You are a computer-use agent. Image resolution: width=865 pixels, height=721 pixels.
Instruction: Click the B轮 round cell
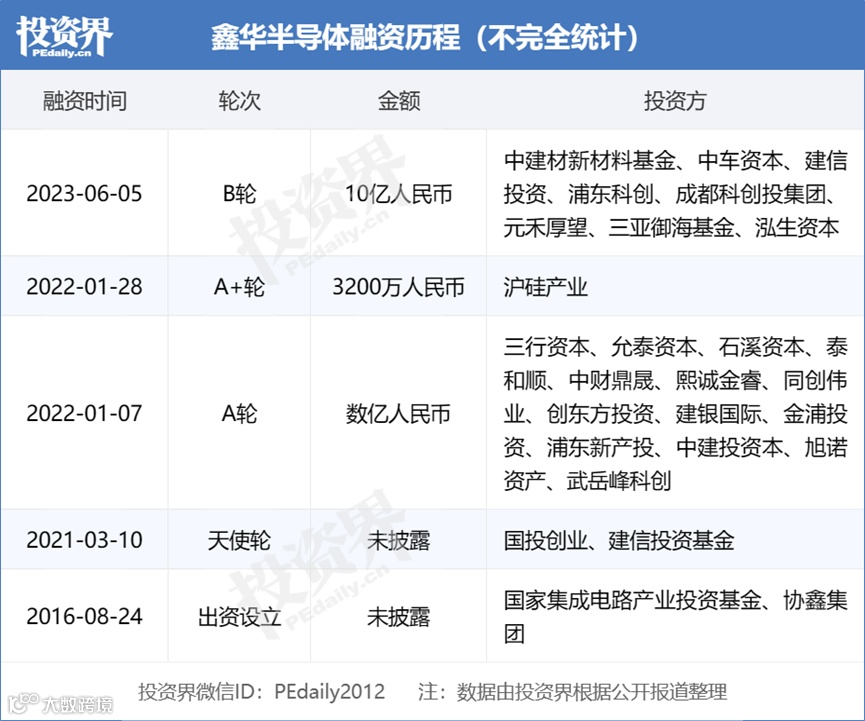click(239, 194)
